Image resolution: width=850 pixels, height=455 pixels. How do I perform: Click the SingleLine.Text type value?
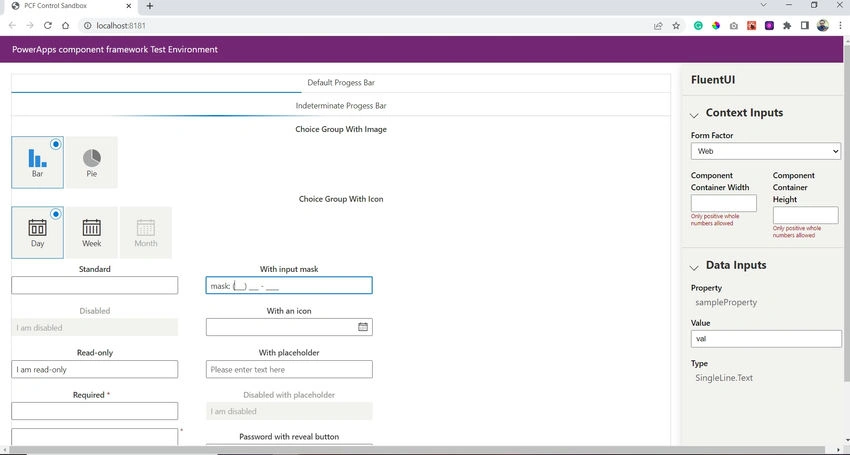tap(724, 378)
